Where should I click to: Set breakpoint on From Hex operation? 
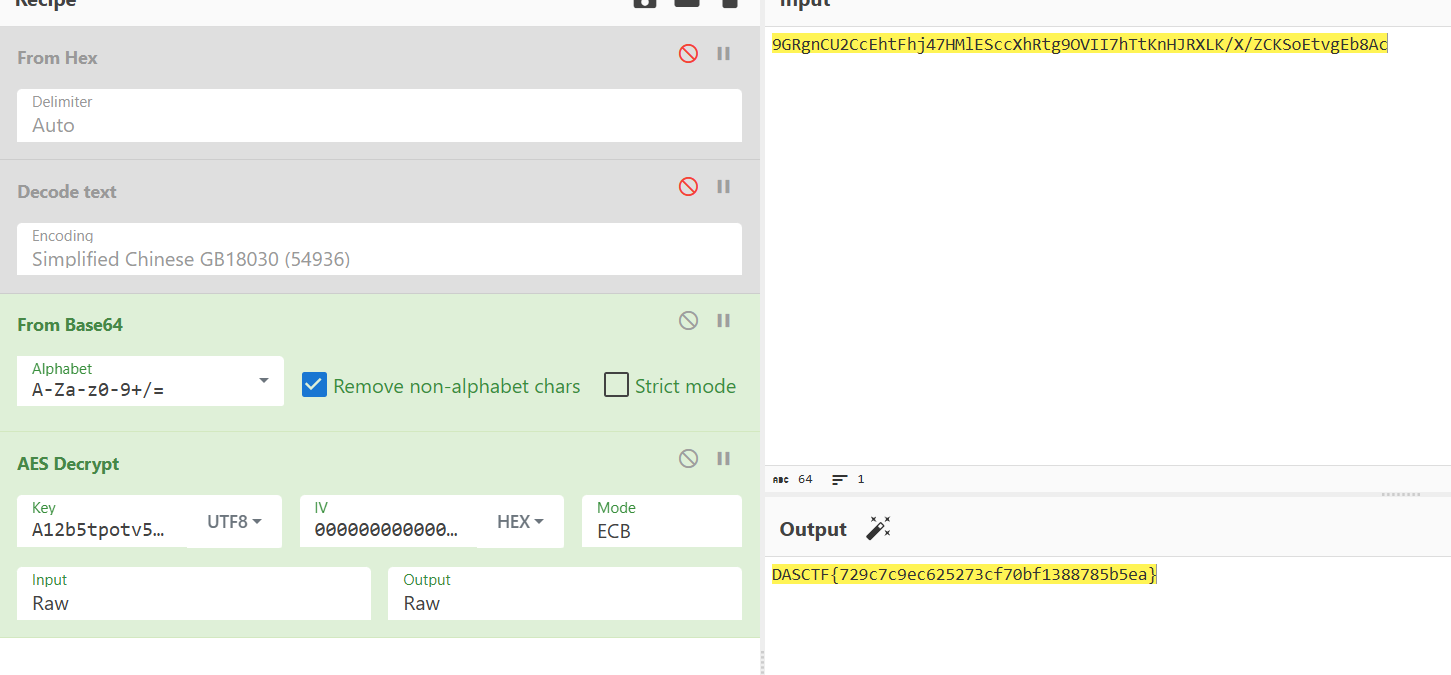click(724, 54)
